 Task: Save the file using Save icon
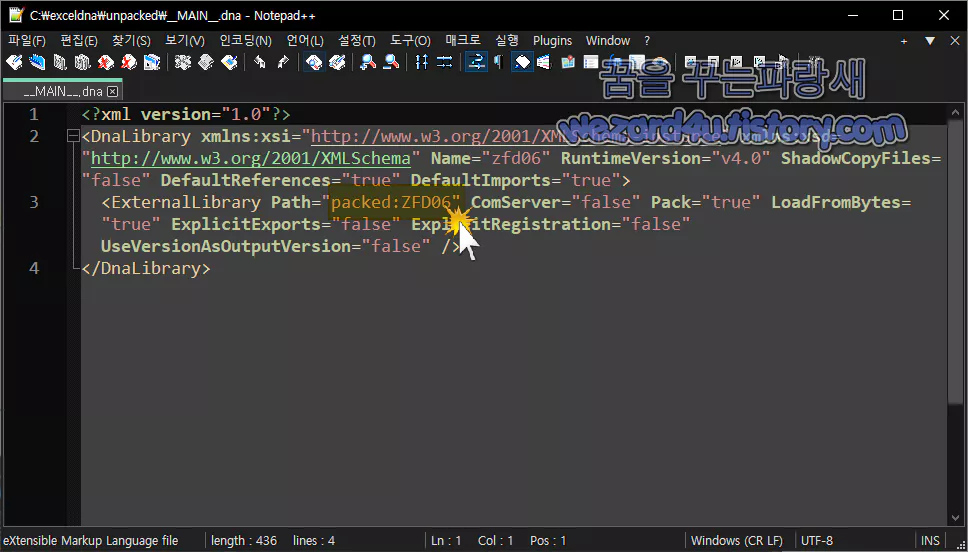[x=59, y=62]
